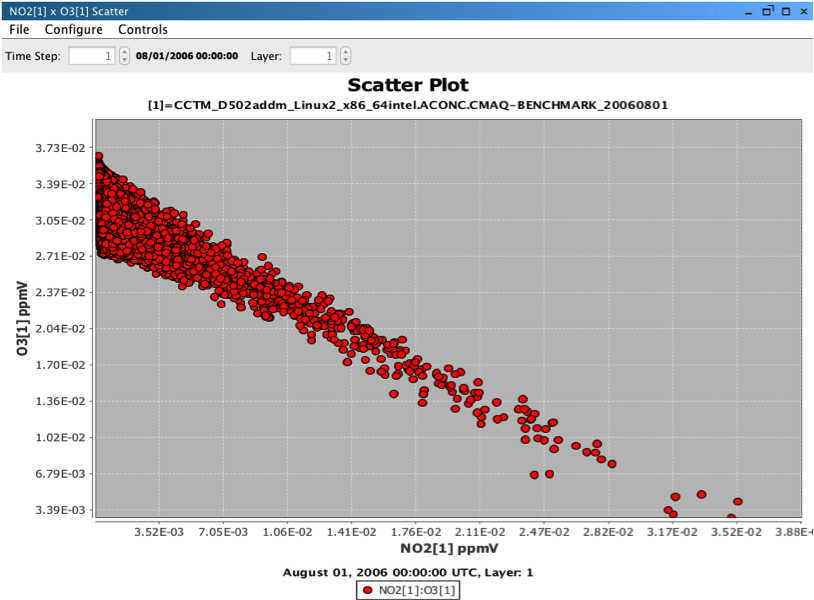Click the NO2[1]:O3[1] legend label

[x=417, y=590]
